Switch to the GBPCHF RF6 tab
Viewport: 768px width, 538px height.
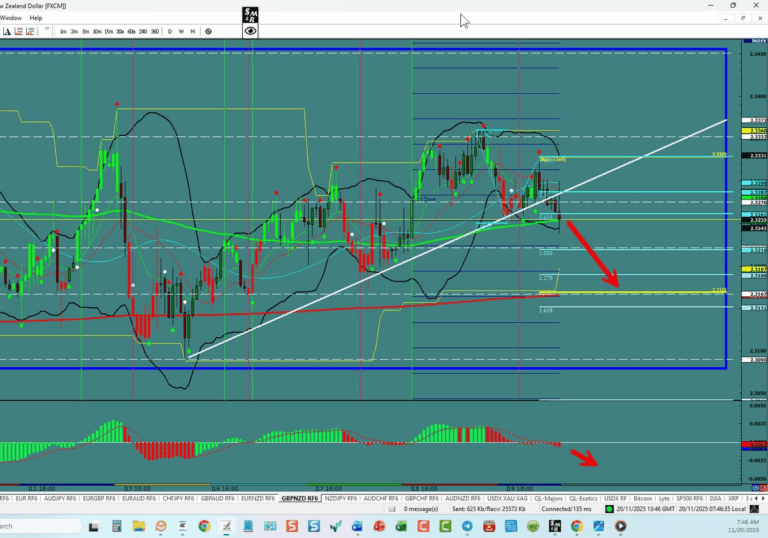pos(421,498)
